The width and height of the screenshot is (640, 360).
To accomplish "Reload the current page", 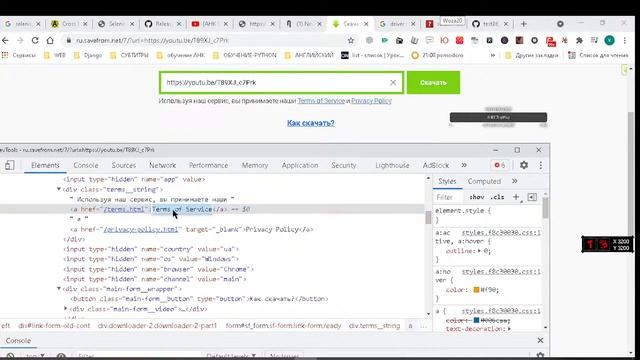I will pos(35,40).
